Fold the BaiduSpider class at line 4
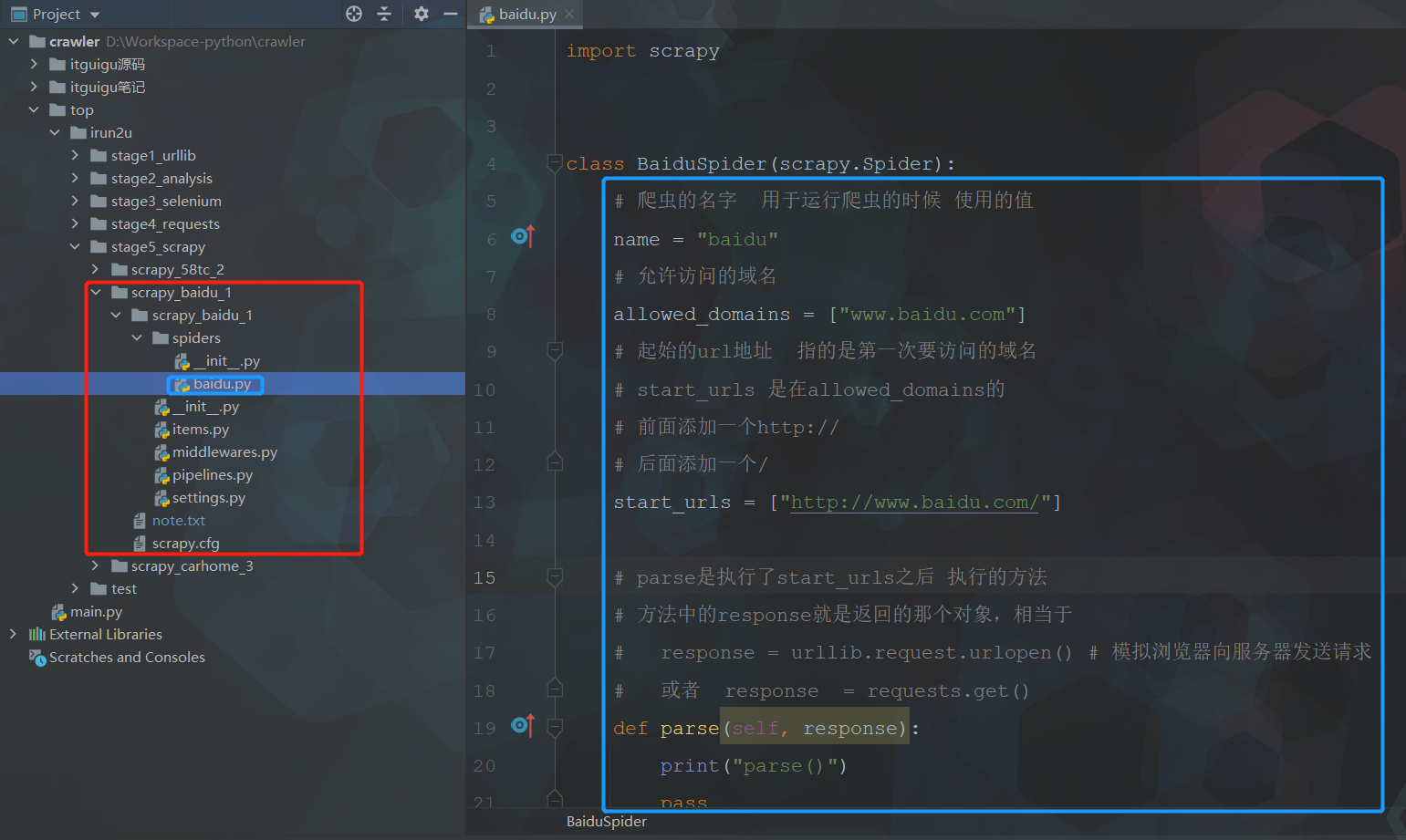The width and height of the screenshot is (1406, 840). point(555,163)
